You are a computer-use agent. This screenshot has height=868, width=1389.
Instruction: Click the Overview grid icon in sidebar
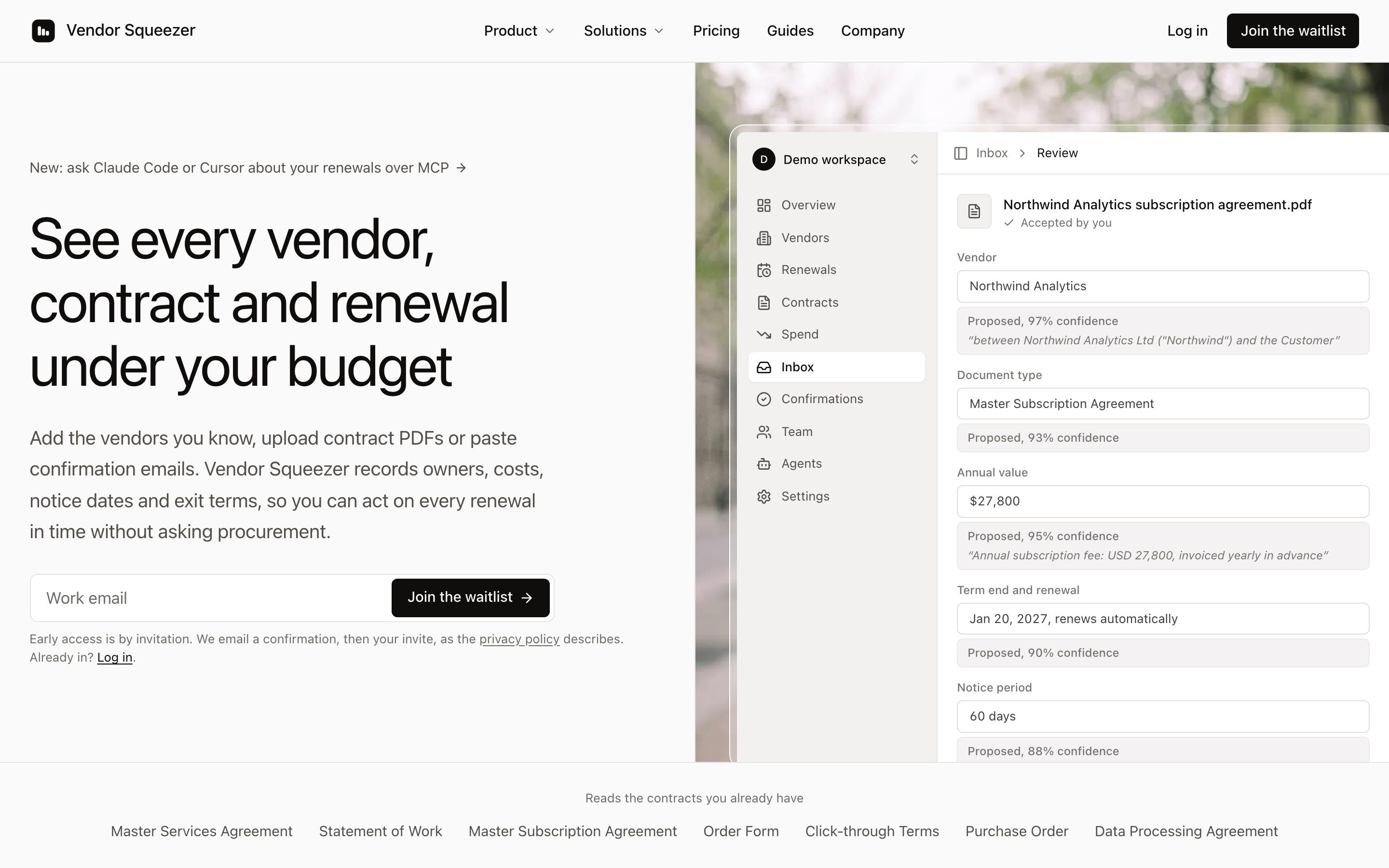763,205
